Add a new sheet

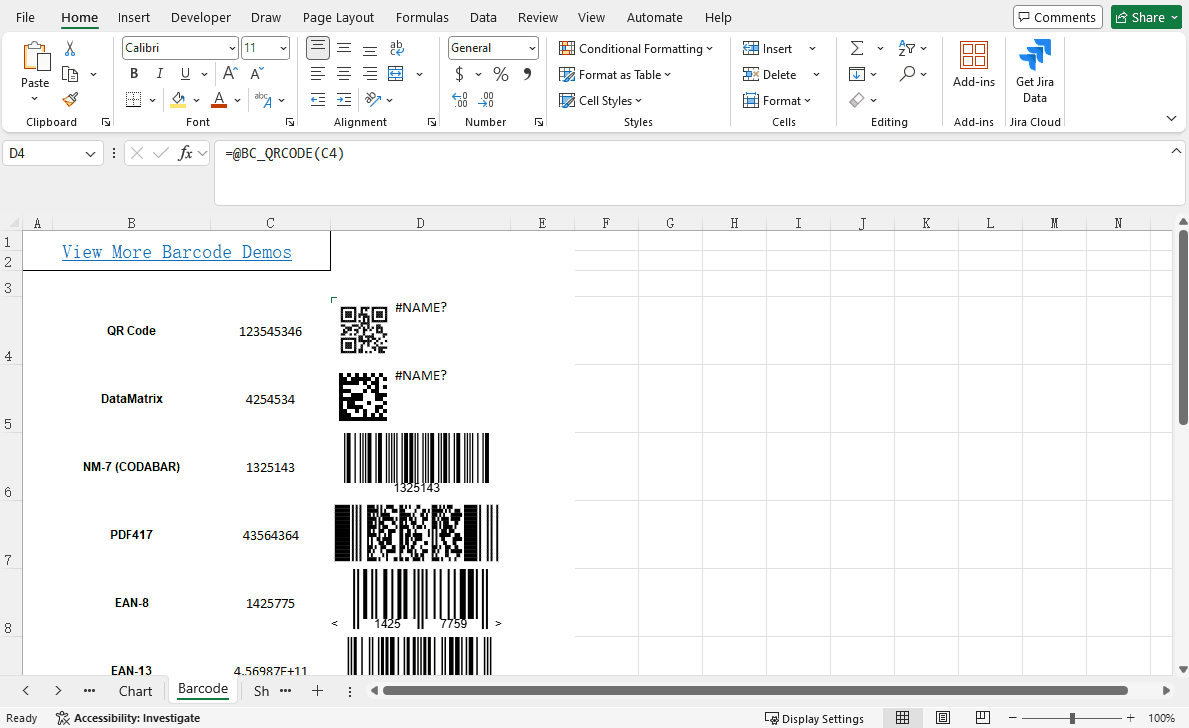[318, 690]
